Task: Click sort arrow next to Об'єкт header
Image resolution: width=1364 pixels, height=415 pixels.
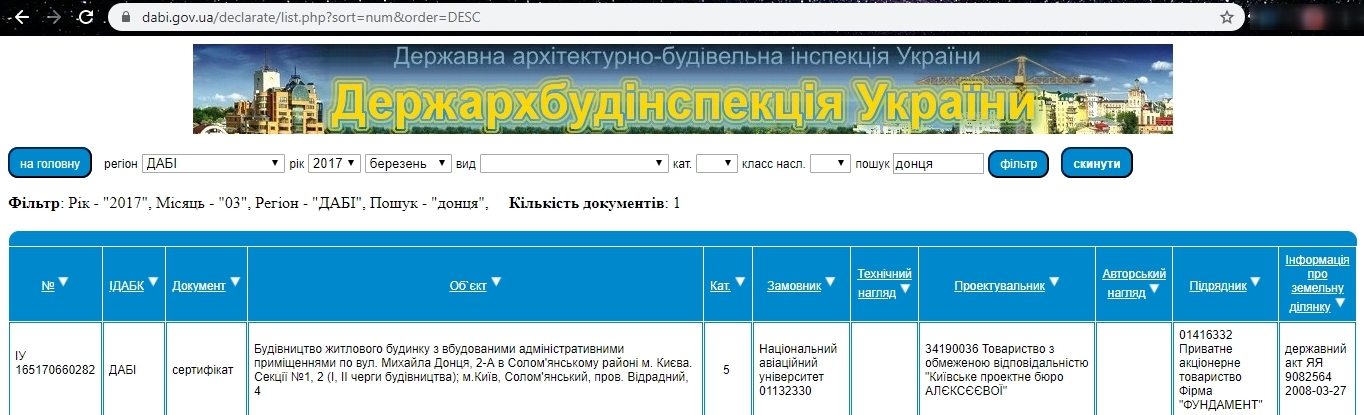Action: coord(496,283)
